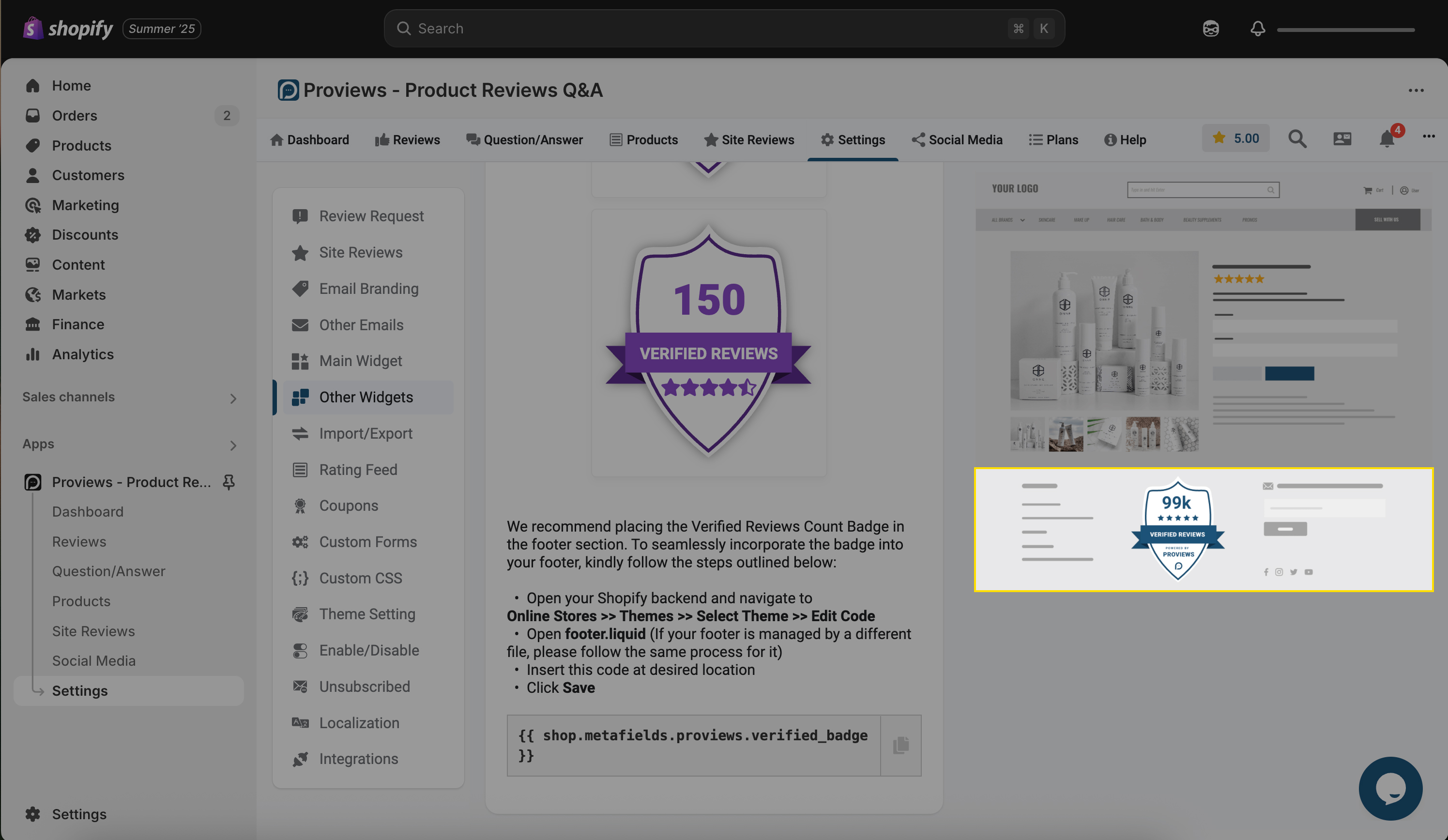This screenshot has height=840, width=1448.
Task: Expand the Apps section
Action: click(233, 445)
